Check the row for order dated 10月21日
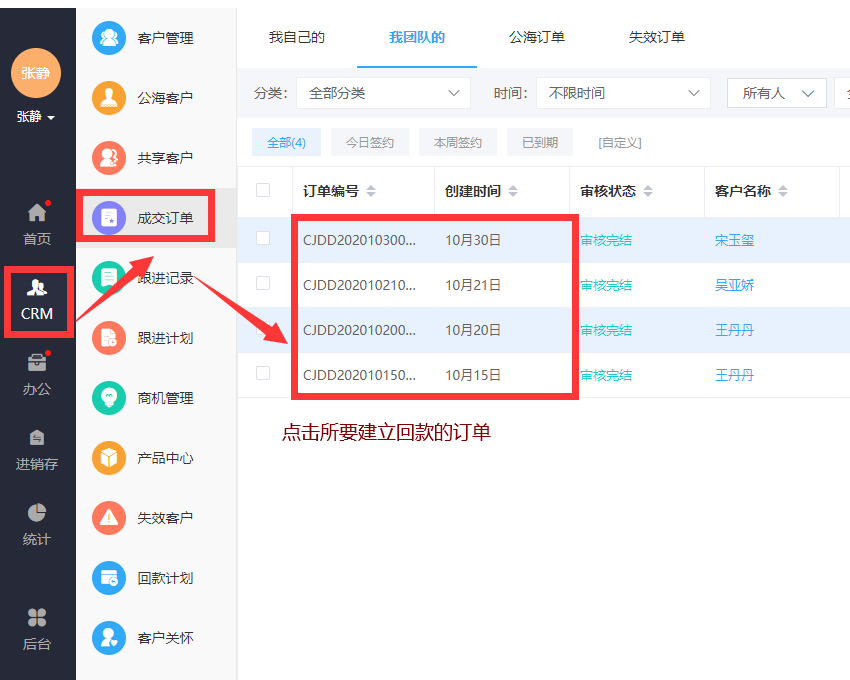The height and width of the screenshot is (680, 850). click(x=263, y=283)
